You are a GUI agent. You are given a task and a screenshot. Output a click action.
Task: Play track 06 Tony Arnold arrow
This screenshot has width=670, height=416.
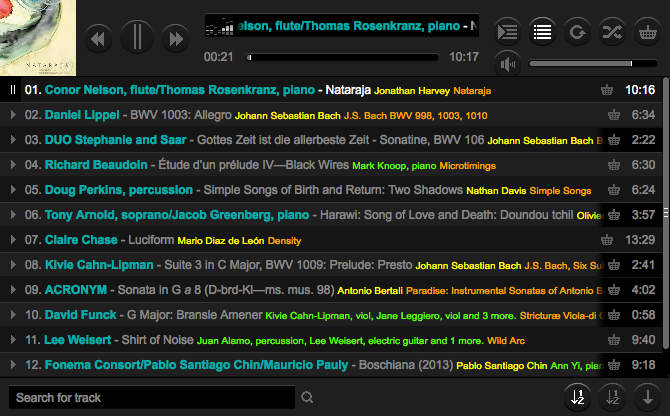click(13, 214)
